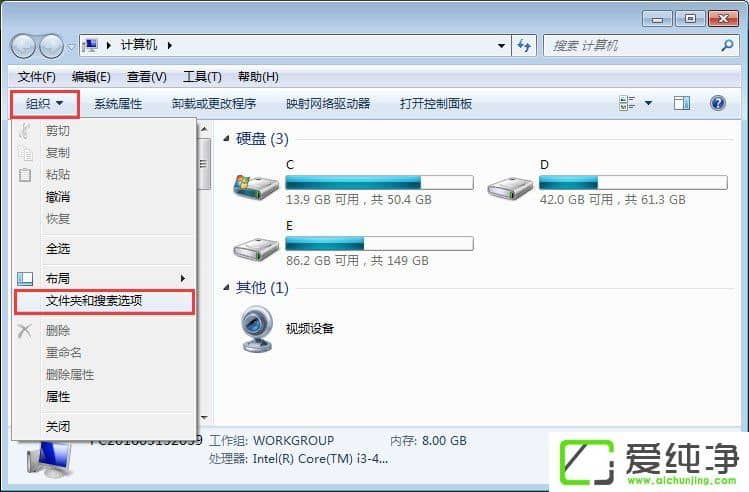Open the change view icon
This screenshot has height=492, width=749.
click(x=627, y=103)
